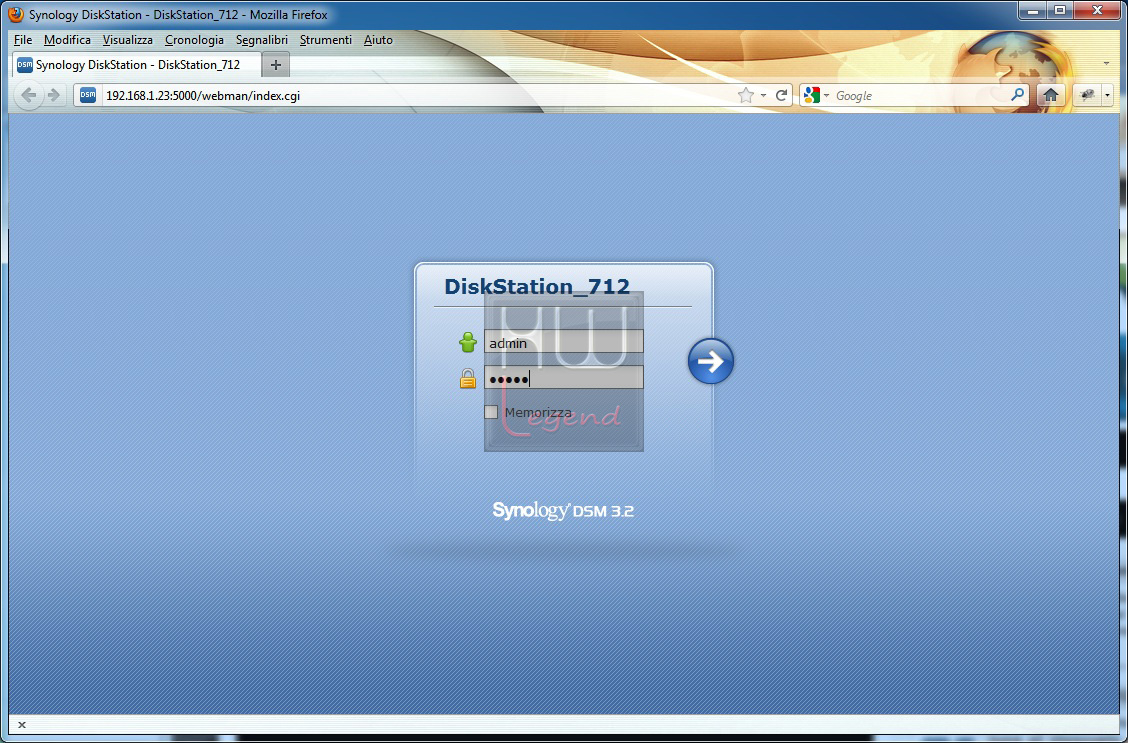The width and height of the screenshot is (1128, 743).
Task: Click the Synology DSM 3.2 logo
Action: click(x=563, y=511)
